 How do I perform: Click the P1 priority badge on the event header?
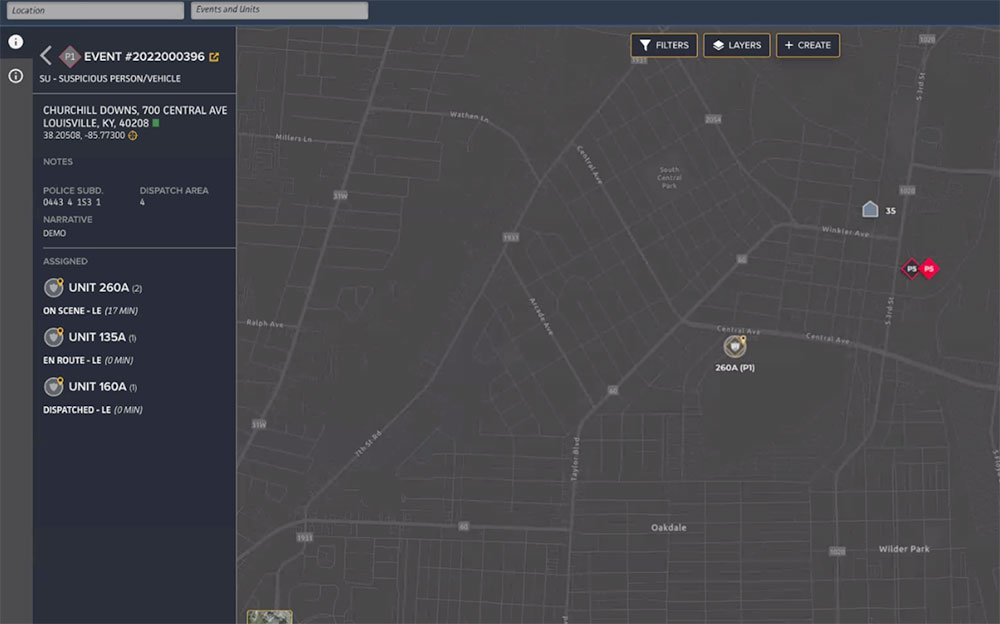coord(68,57)
